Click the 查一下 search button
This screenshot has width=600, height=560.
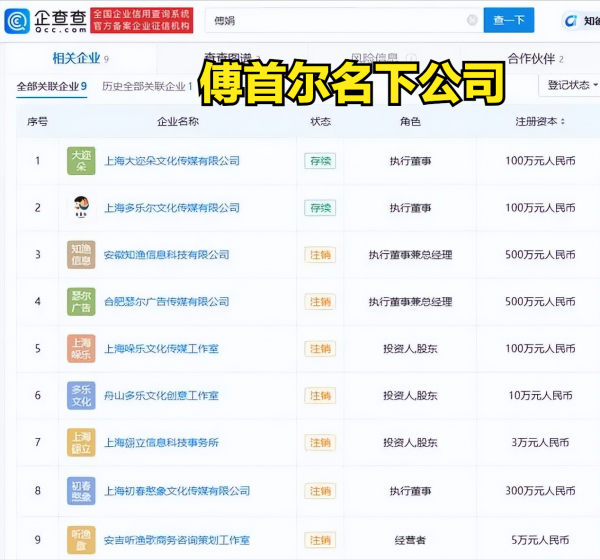509,20
